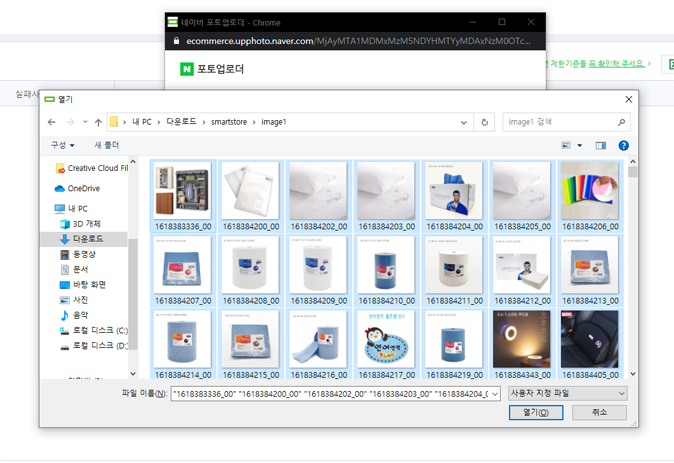Viewport: 674px width, 463px height.
Task: Expand the view options dropdown
Action: coord(579,145)
